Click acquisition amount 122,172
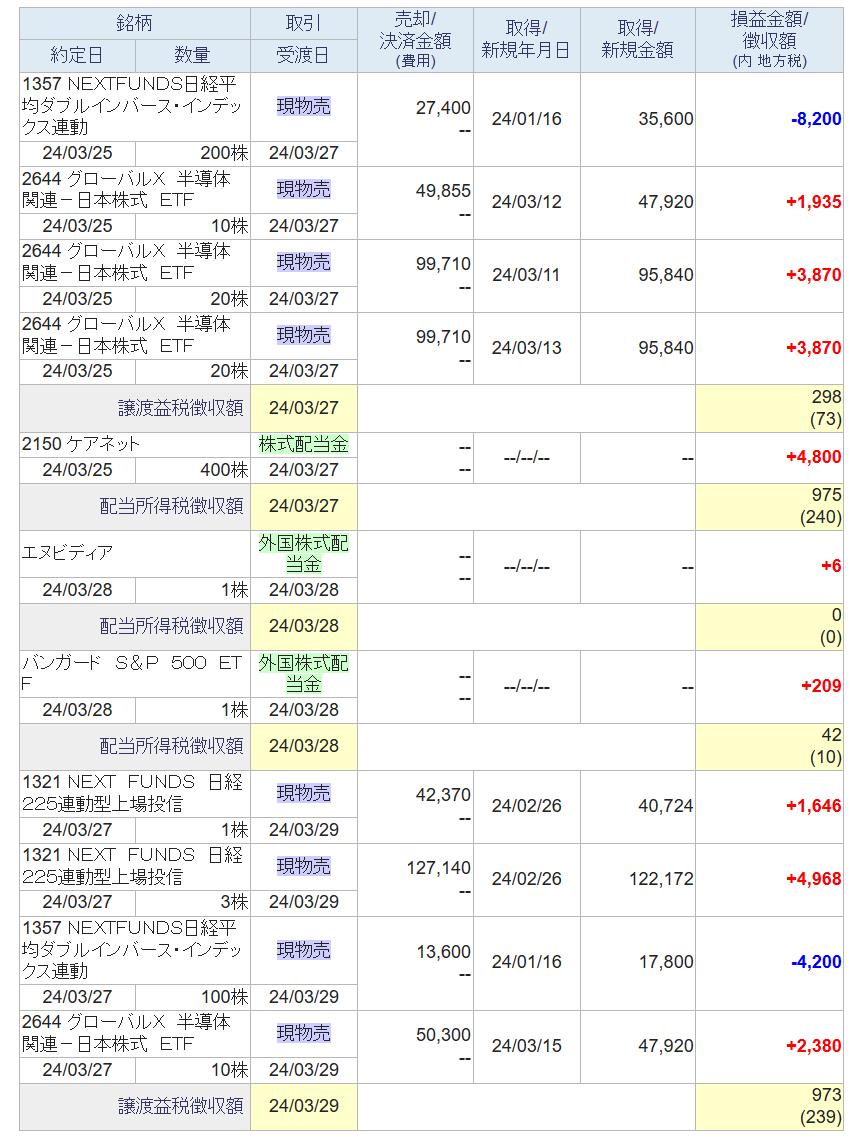This screenshot has height=1146, width=858. 661,879
